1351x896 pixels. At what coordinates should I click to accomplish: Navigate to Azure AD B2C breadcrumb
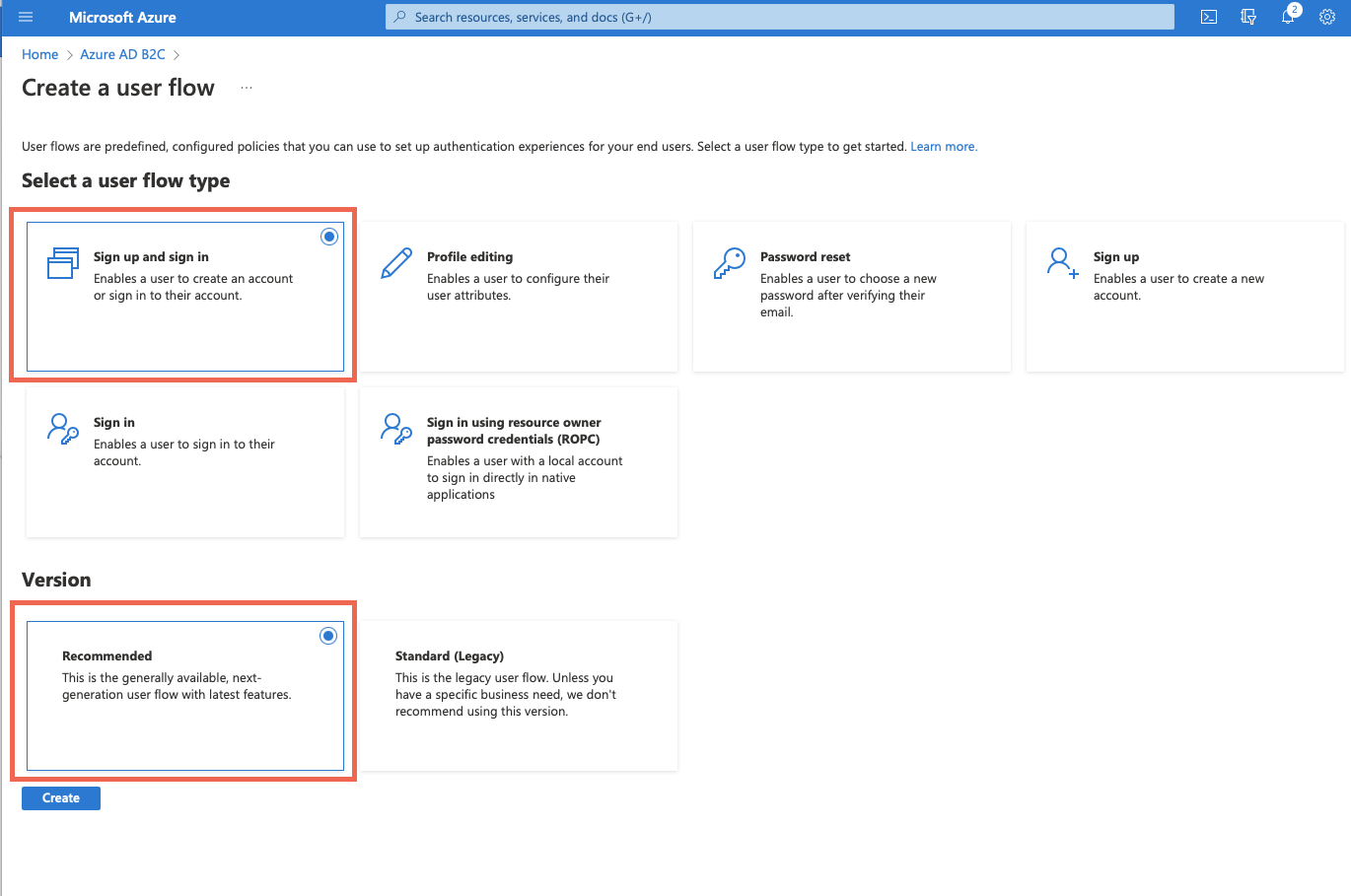click(122, 54)
